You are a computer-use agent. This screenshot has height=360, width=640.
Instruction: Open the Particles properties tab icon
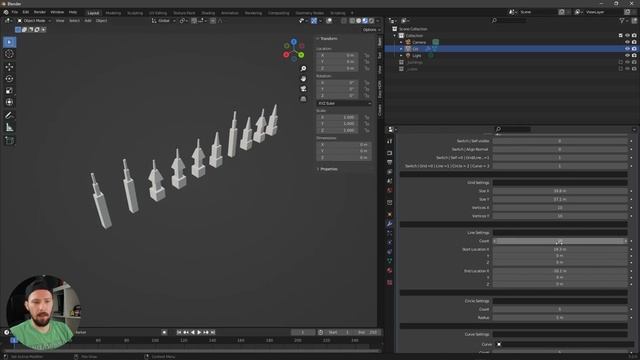point(390,233)
